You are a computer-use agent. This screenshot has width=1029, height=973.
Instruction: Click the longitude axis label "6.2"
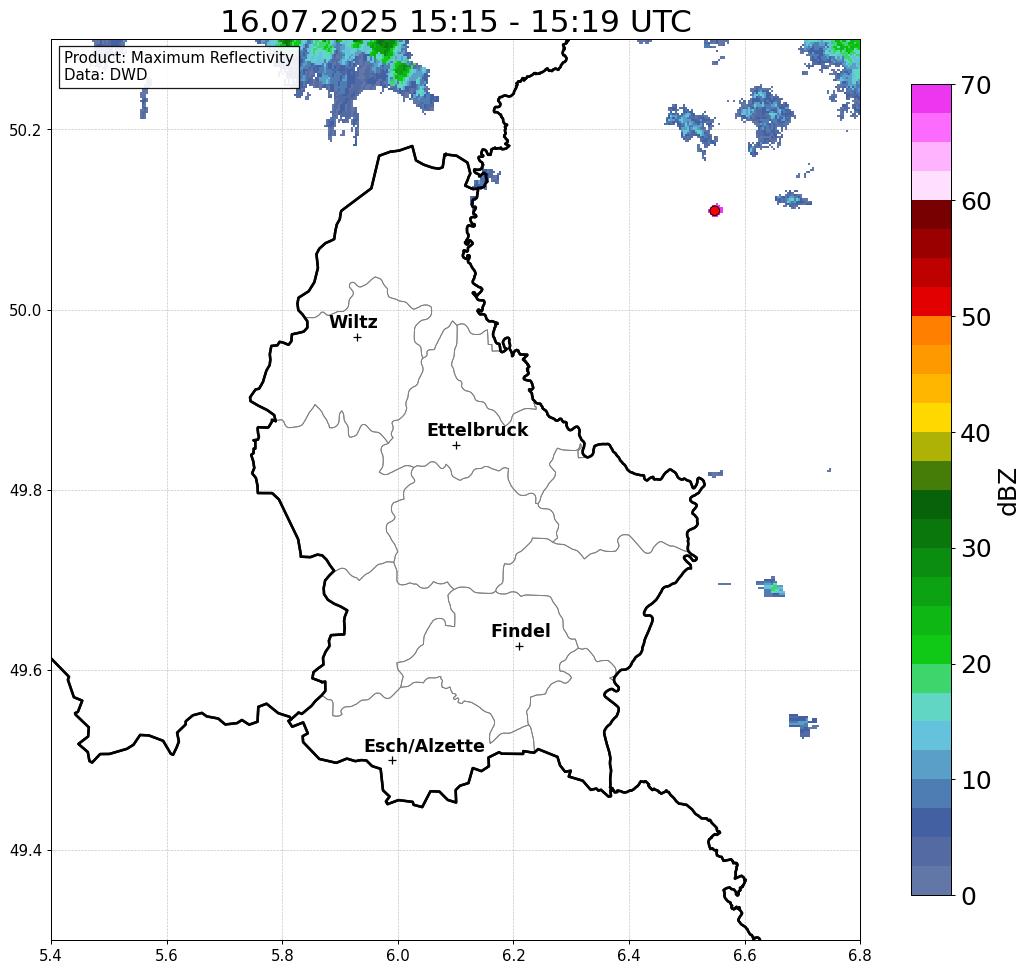[513, 955]
